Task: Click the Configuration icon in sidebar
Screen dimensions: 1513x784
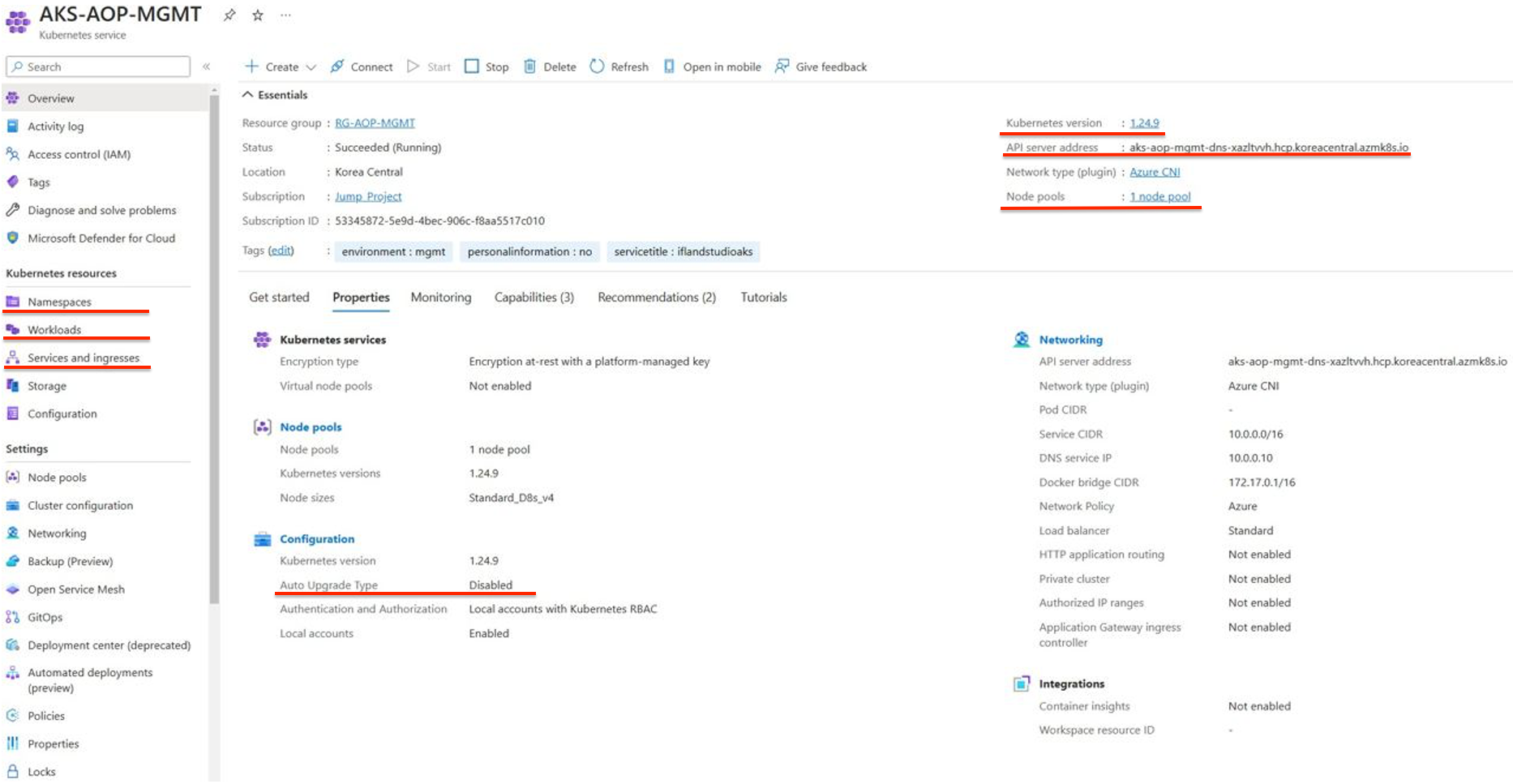Action: 13,413
